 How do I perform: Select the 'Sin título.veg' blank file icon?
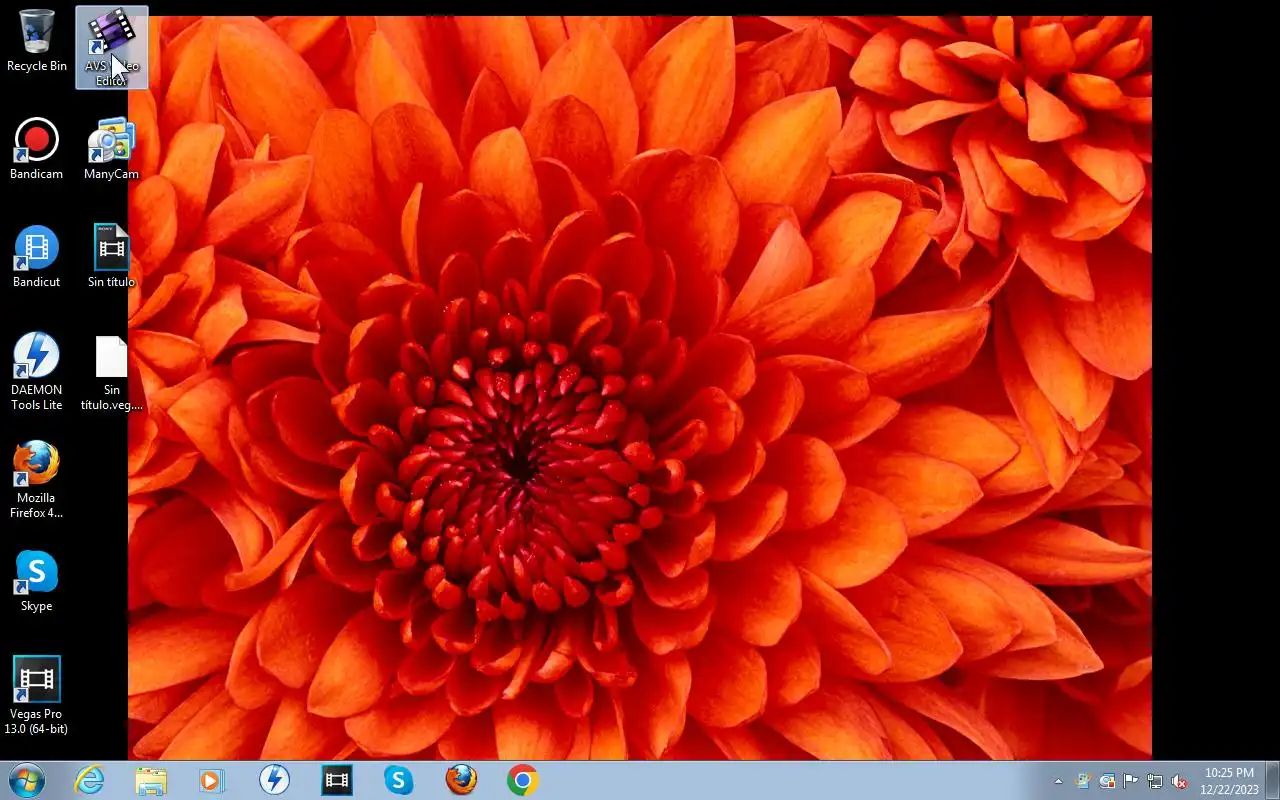click(x=111, y=373)
